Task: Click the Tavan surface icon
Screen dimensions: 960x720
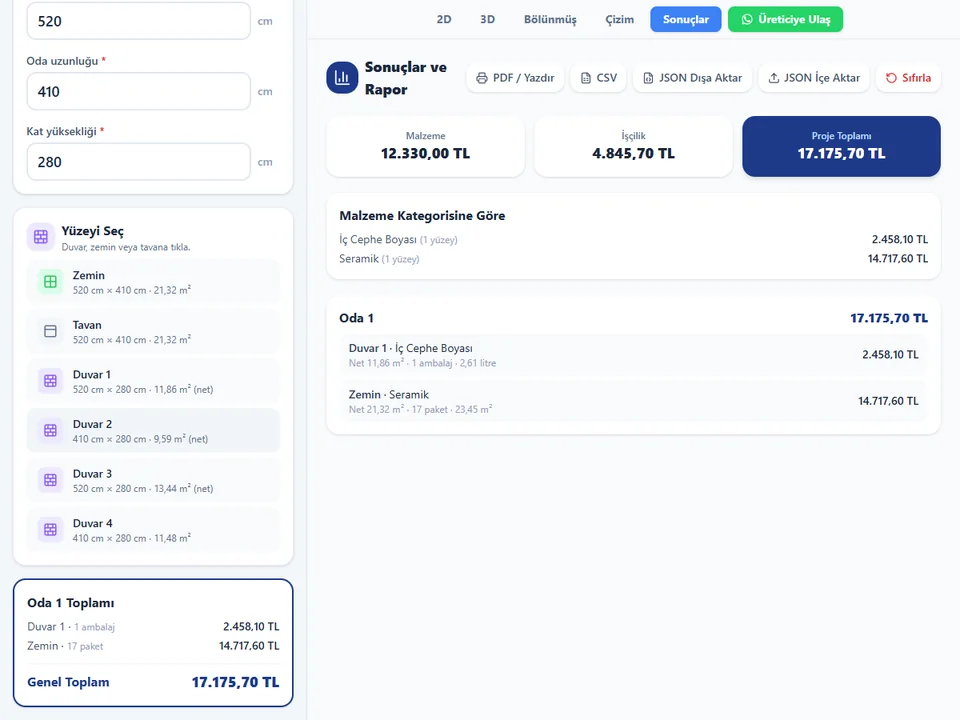Action: [50, 331]
